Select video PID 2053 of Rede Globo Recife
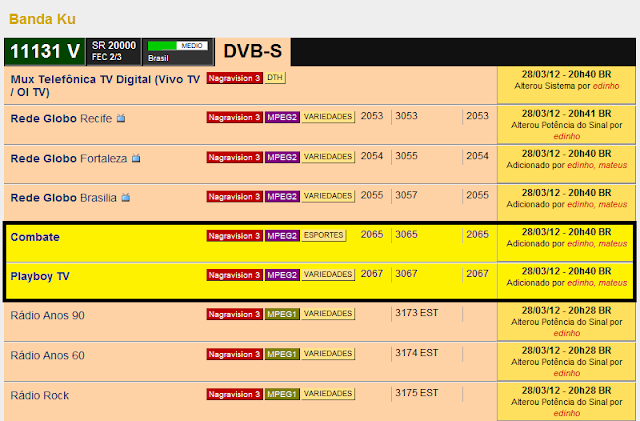This screenshot has width=640, height=421. 372,116
